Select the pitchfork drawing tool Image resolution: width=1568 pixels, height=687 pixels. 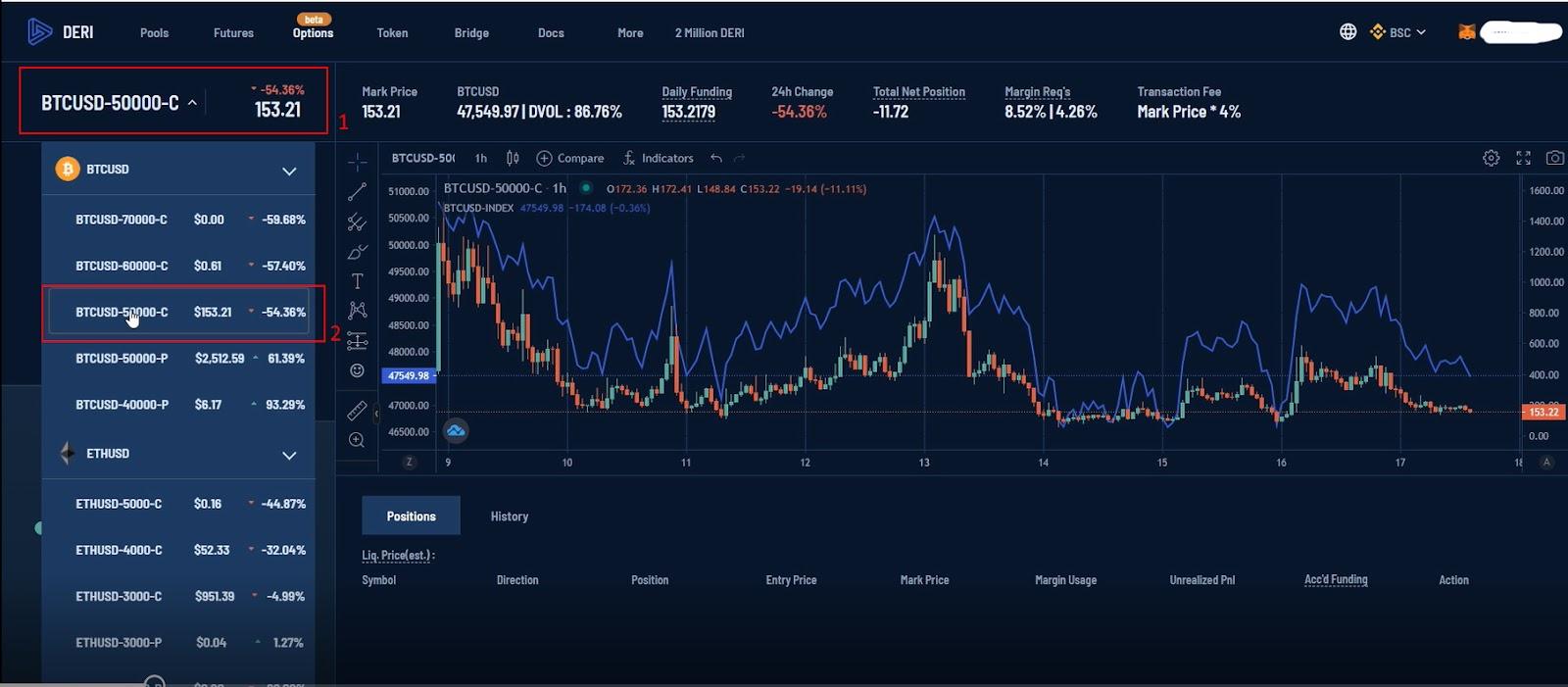point(357,222)
